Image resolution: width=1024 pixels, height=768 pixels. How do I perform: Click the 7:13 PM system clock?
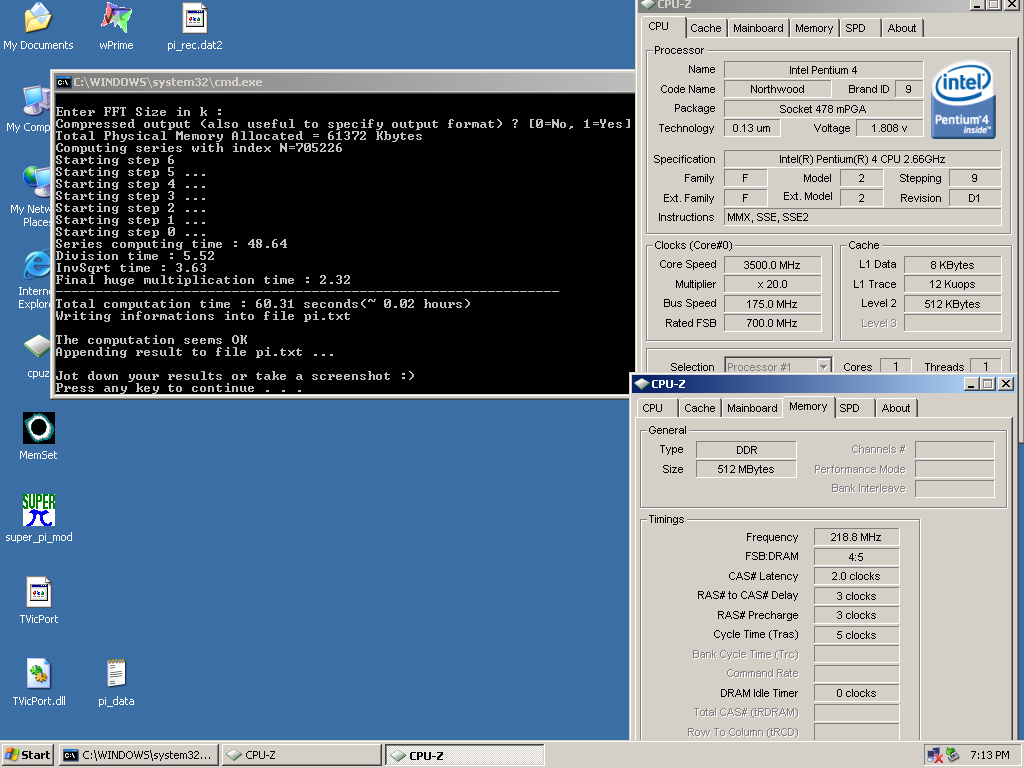989,755
